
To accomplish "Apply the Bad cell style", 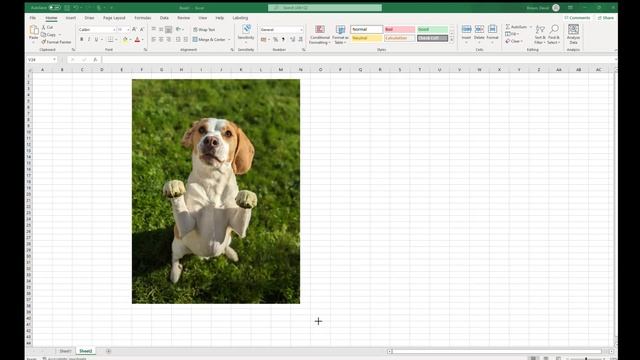I will click(400, 29).
